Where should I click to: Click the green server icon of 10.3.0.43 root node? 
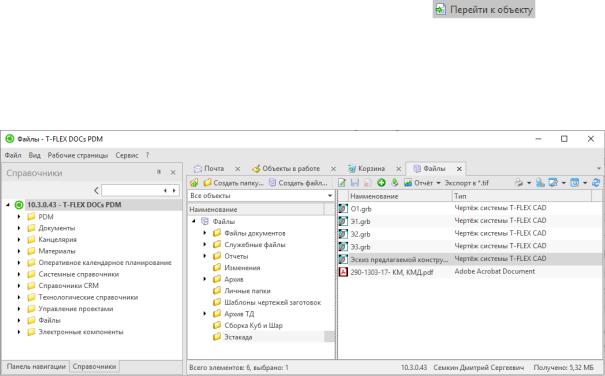pyautogui.click(x=19, y=205)
